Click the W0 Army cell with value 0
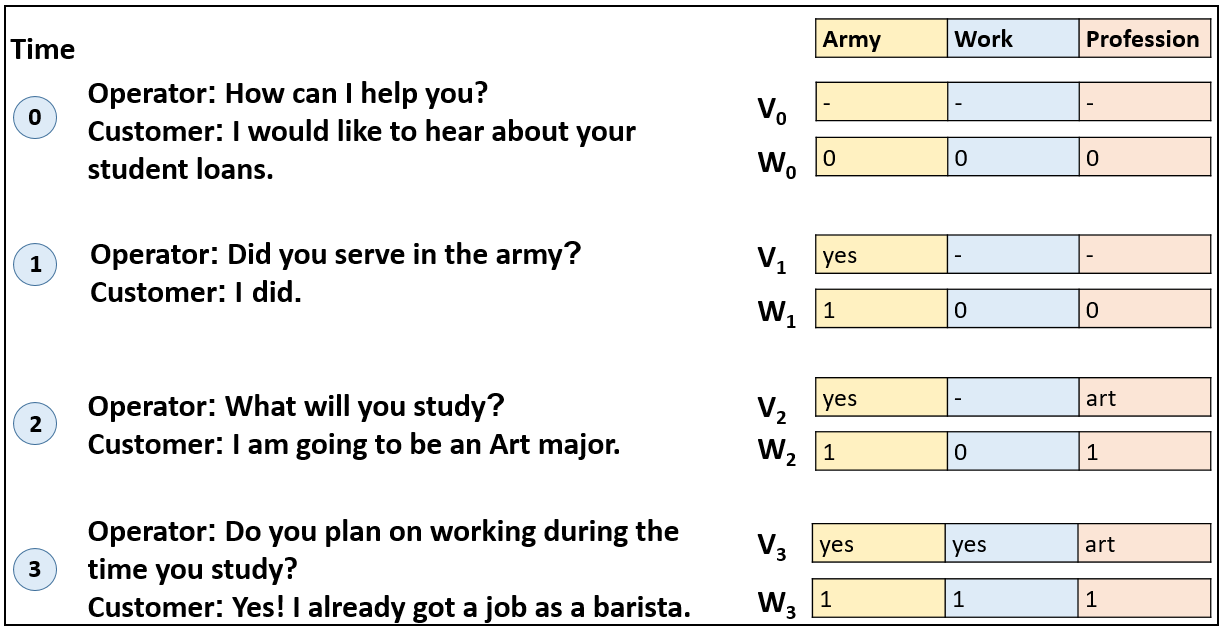 (x=881, y=156)
